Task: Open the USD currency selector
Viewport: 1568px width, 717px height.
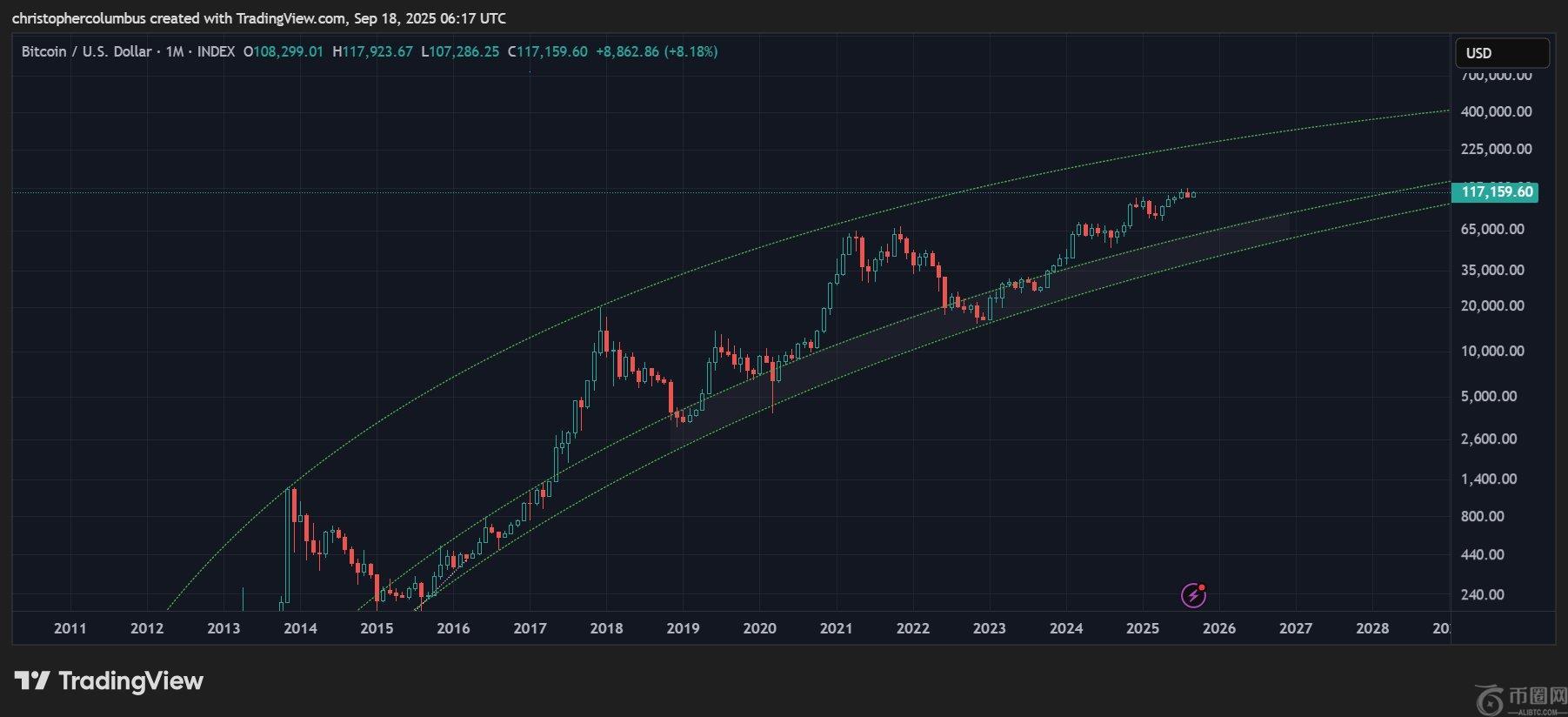Action: [x=1501, y=53]
